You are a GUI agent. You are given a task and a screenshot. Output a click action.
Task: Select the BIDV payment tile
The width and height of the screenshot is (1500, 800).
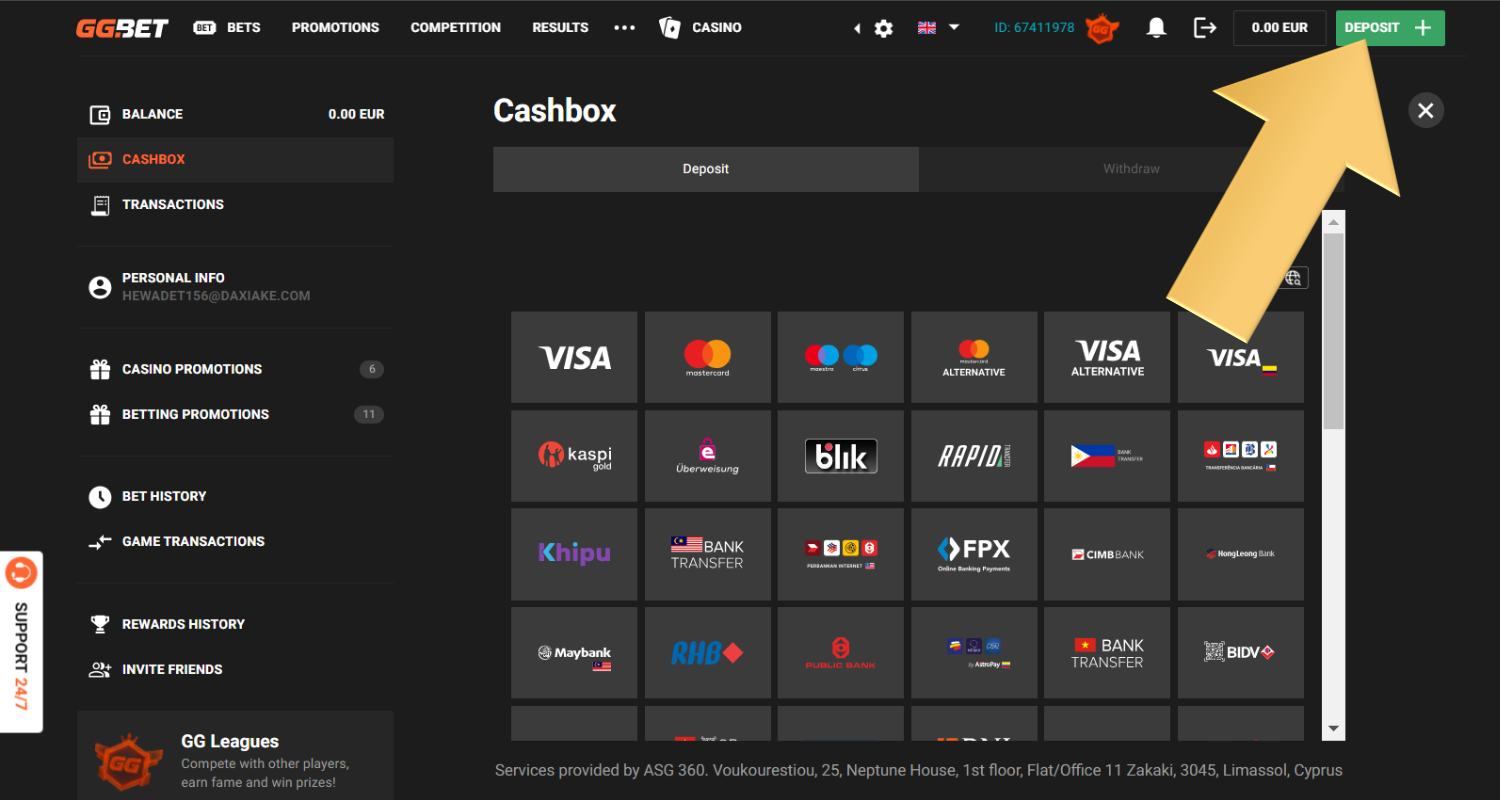[1241, 653]
